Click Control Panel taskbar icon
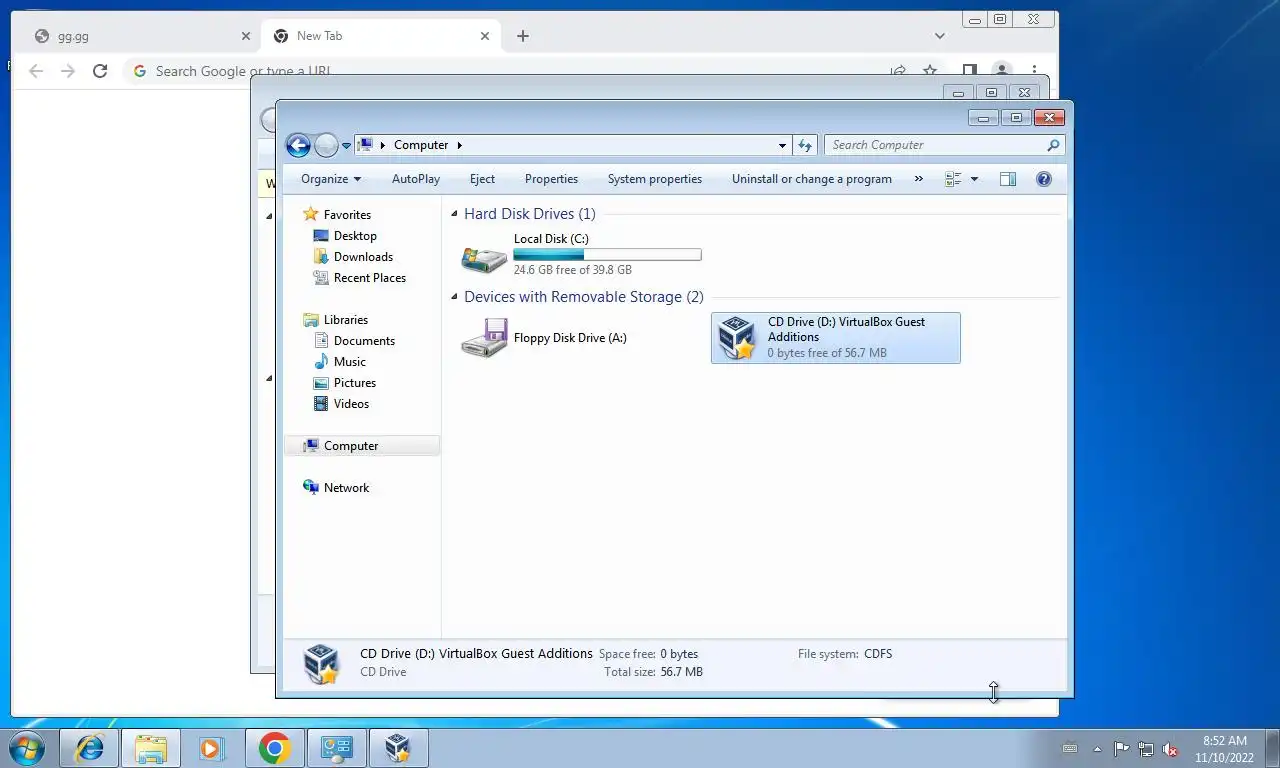This screenshot has width=1280, height=768. click(x=336, y=748)
